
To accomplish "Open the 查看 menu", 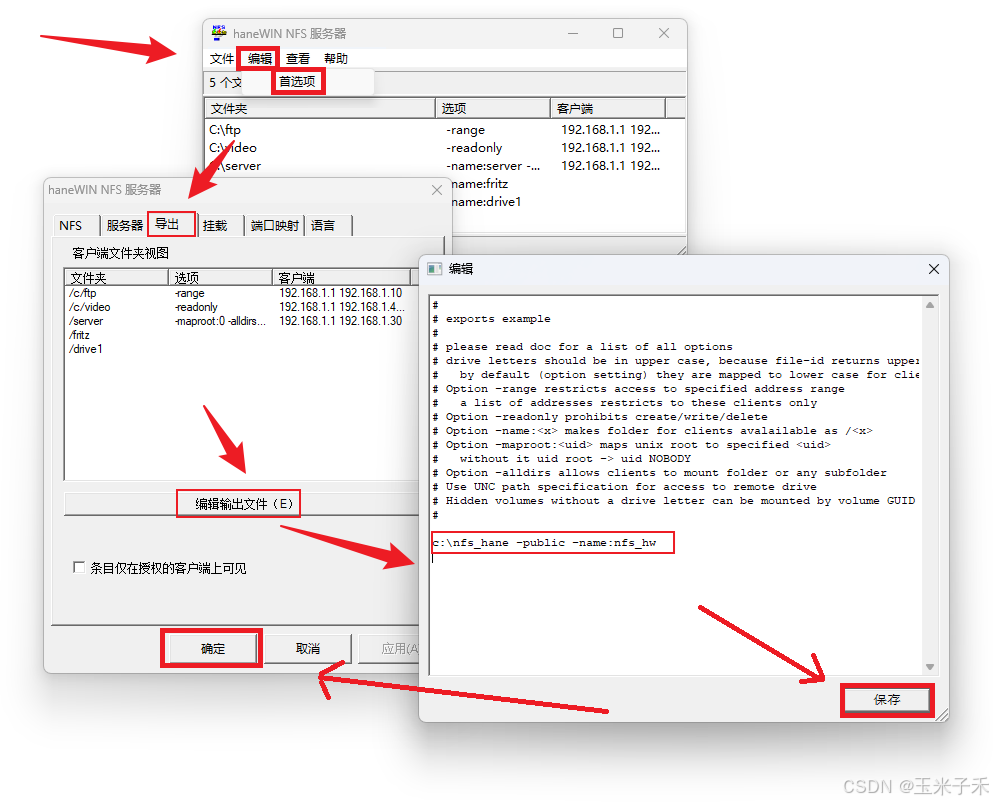I will (x=298, y=59).
